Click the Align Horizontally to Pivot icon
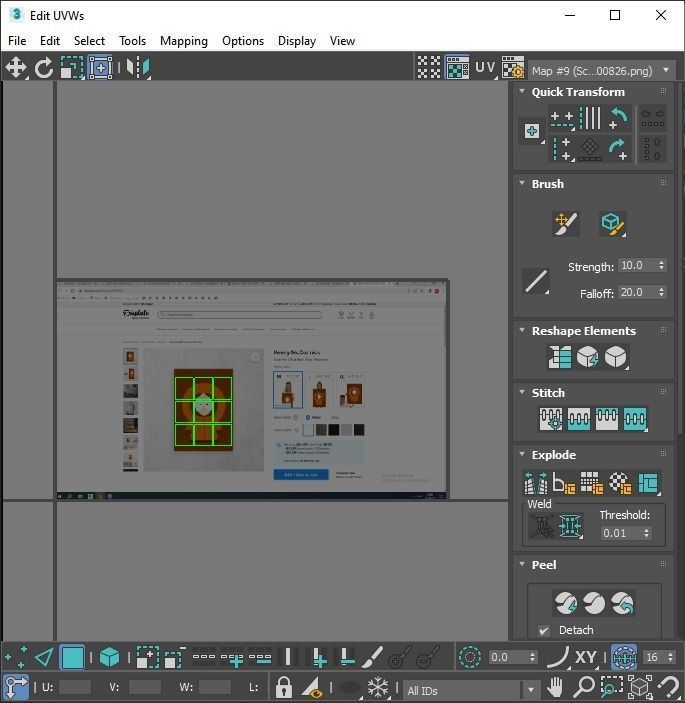This screenshot has height=703, width=685. (x=562, y=118)
